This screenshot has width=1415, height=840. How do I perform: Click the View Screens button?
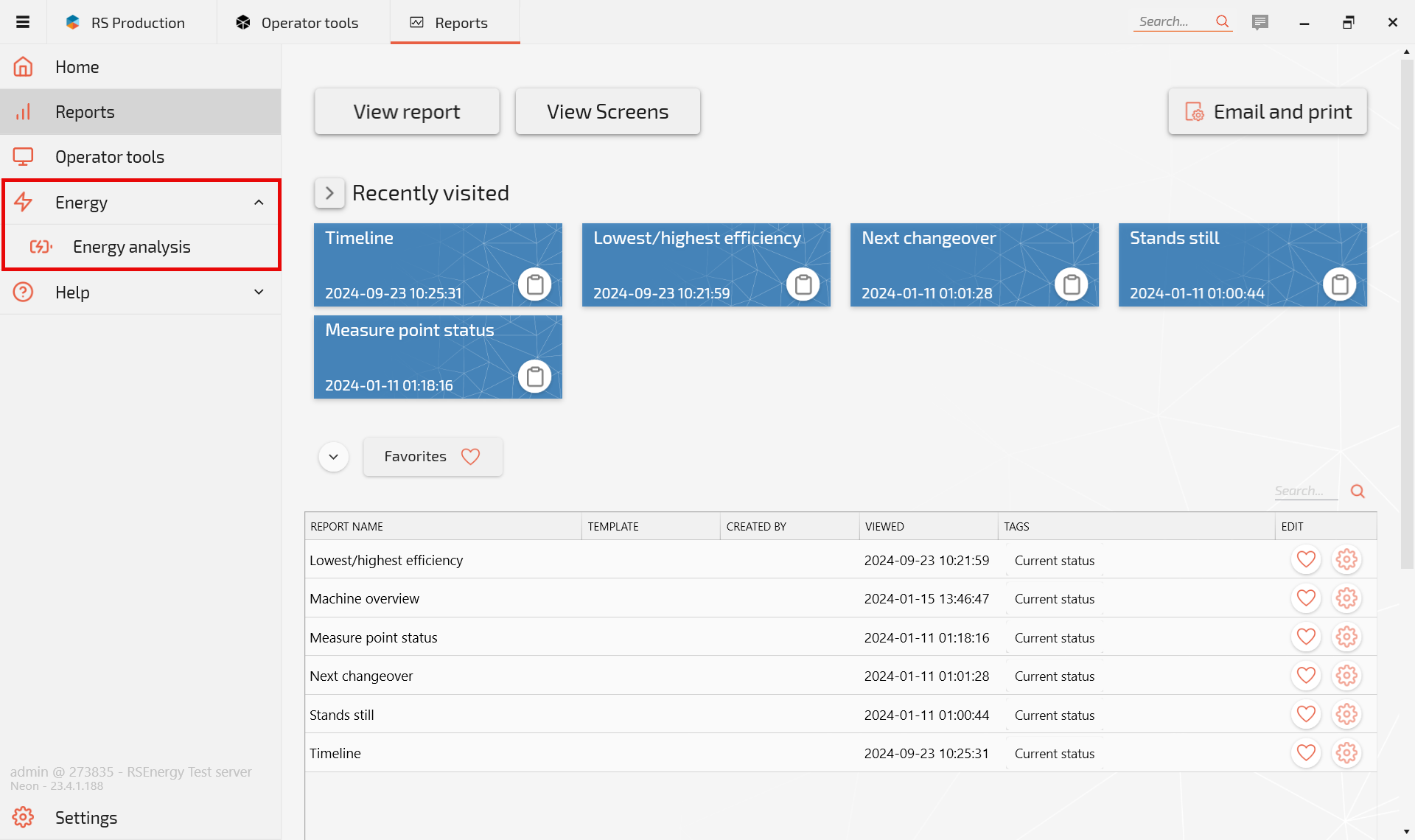pyautogui.click(x=607, y=112)
